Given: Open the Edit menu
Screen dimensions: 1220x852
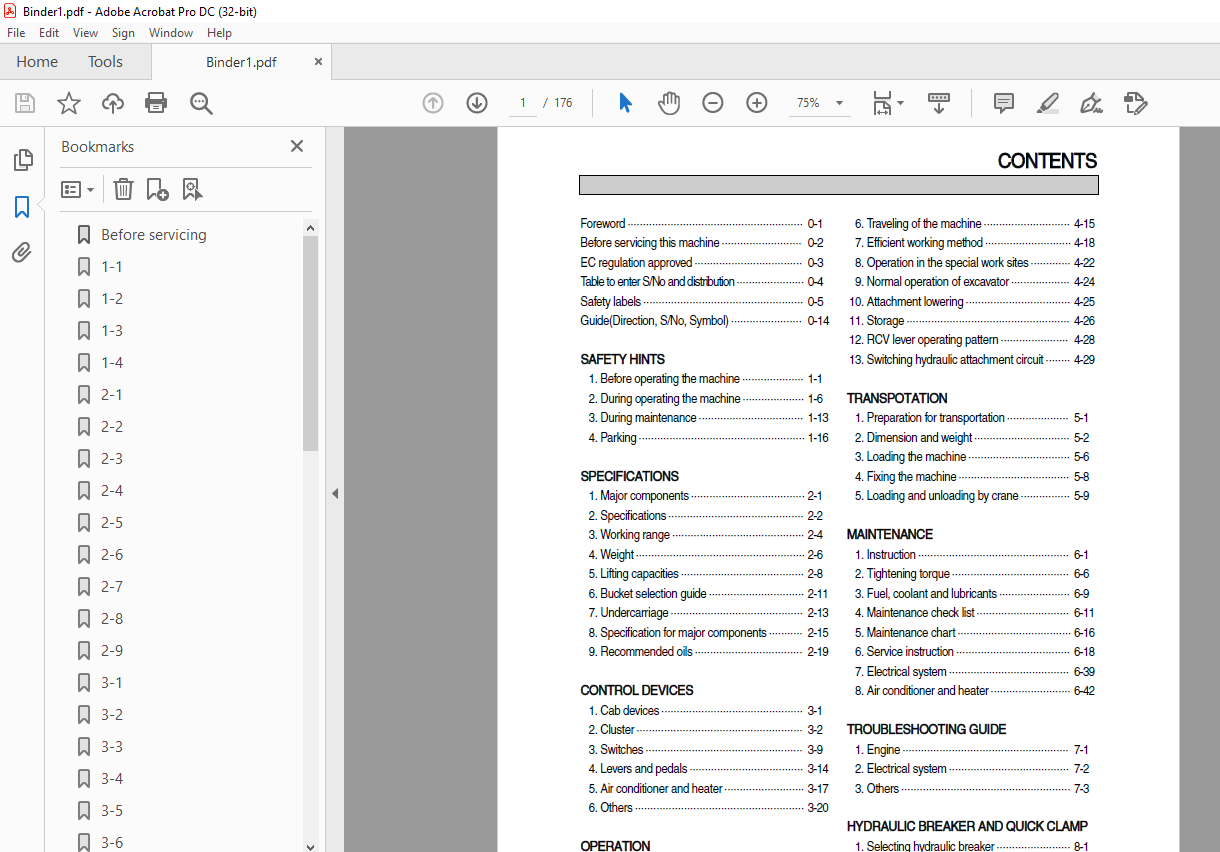Looking at the screenshot, I should [x=49, y=33].
